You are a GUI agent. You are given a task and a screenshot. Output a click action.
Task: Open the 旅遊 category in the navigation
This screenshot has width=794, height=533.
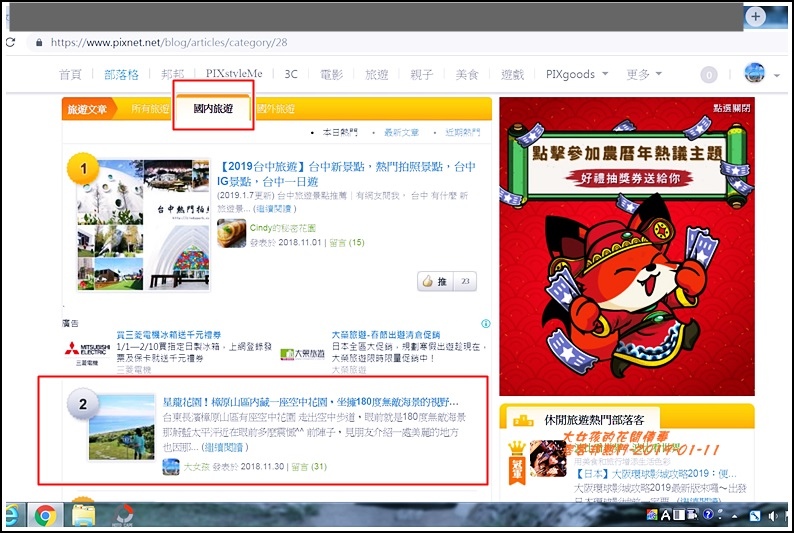377,74
